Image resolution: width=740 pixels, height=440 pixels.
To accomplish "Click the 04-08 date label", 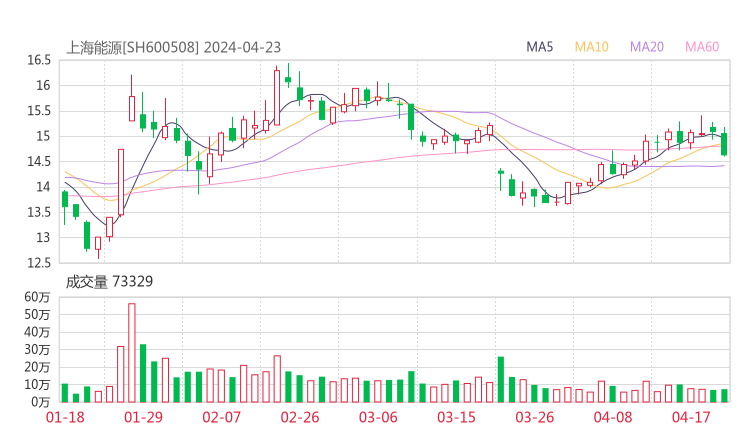I will [x=613, y=417].
